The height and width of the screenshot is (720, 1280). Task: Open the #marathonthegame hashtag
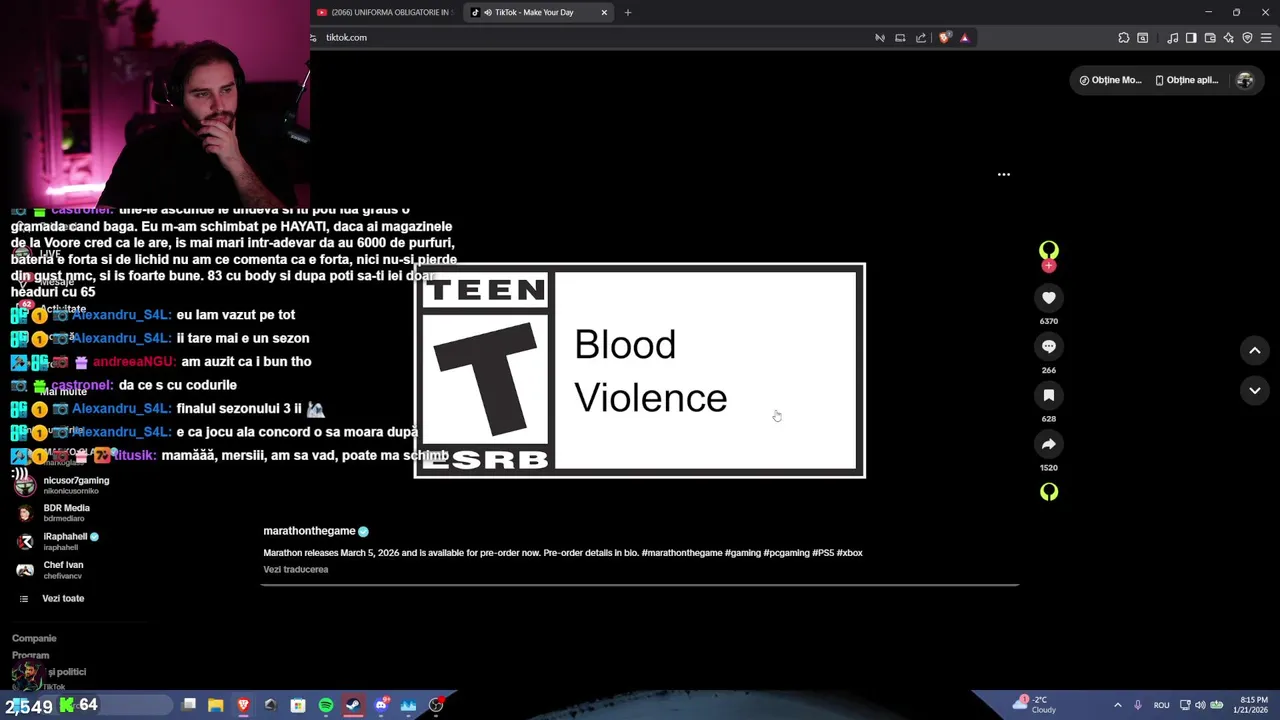tap(680, 553)
